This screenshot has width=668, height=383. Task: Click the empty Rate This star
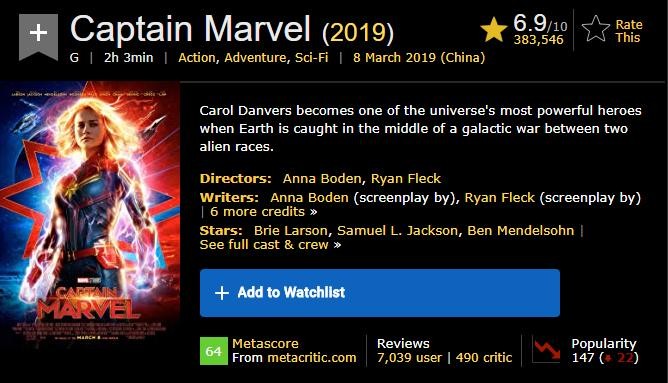(596, 29)
